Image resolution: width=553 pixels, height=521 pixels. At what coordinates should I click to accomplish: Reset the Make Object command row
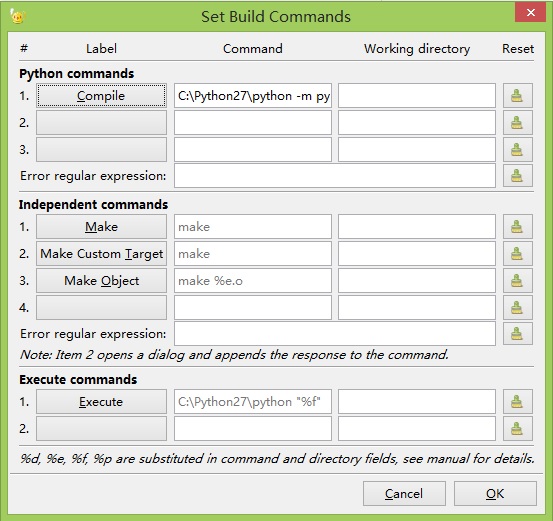click(x=517, y=280)
